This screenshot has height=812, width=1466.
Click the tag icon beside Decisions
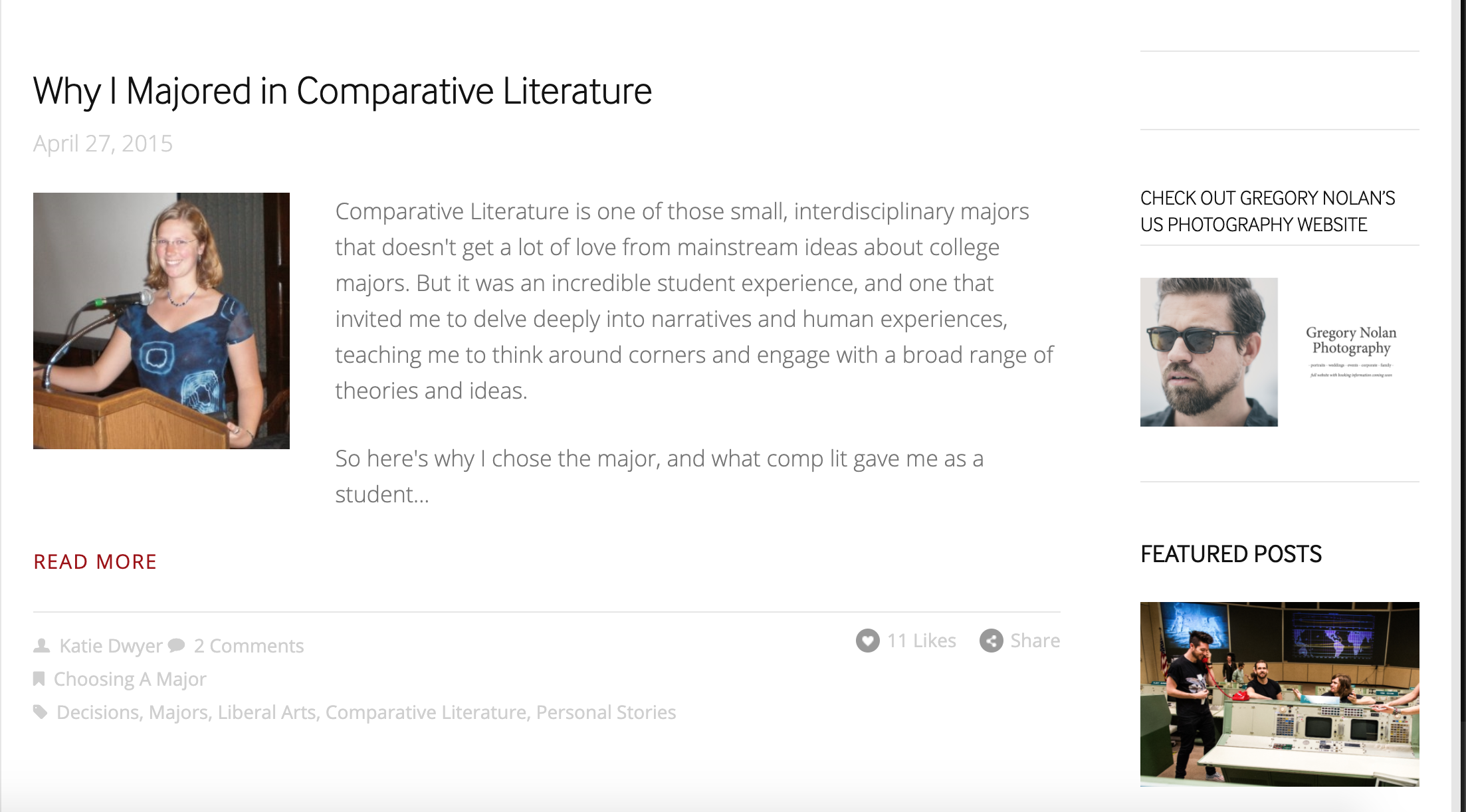pos(41,712)
